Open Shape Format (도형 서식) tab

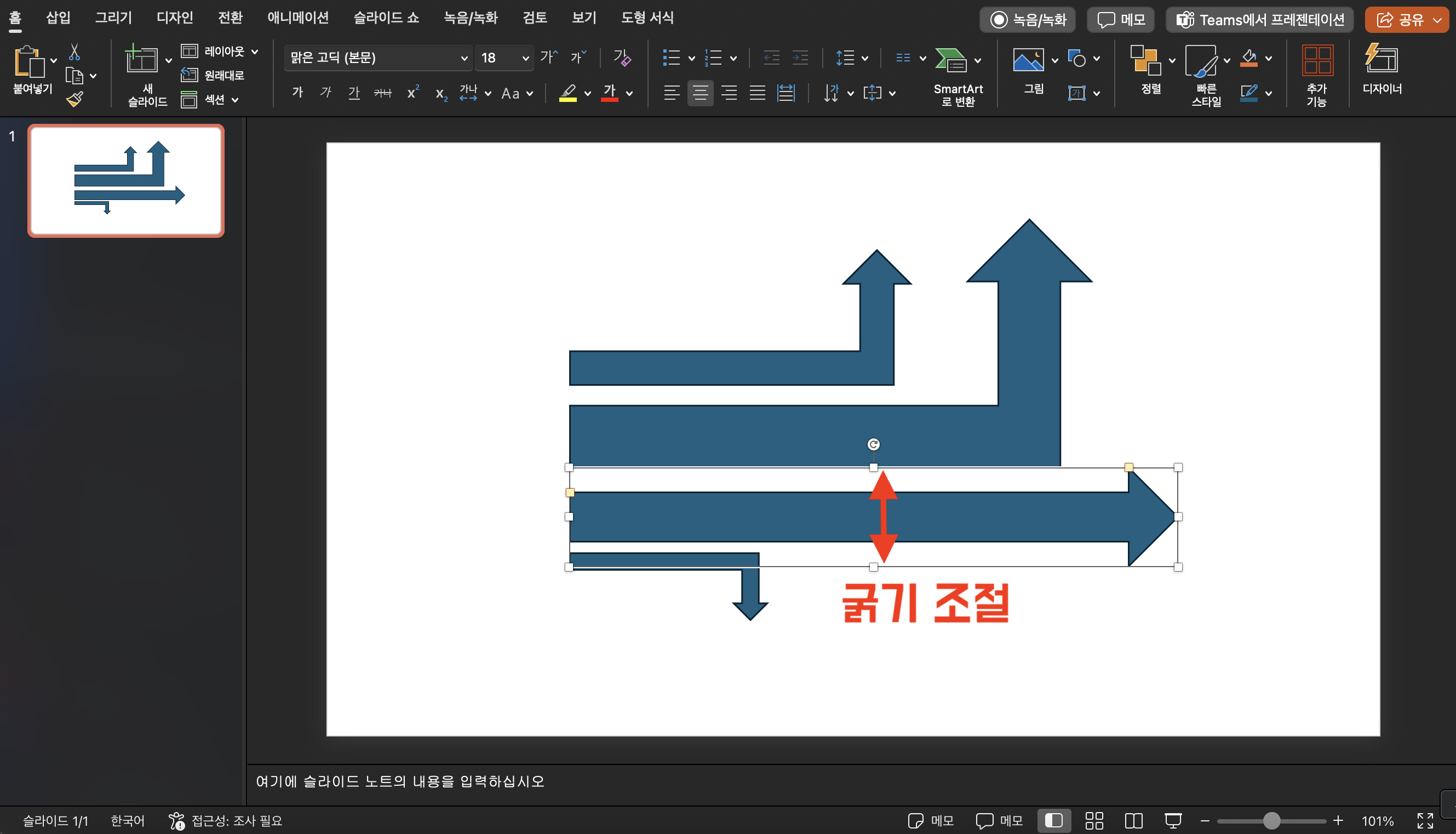tap(647, 17)
